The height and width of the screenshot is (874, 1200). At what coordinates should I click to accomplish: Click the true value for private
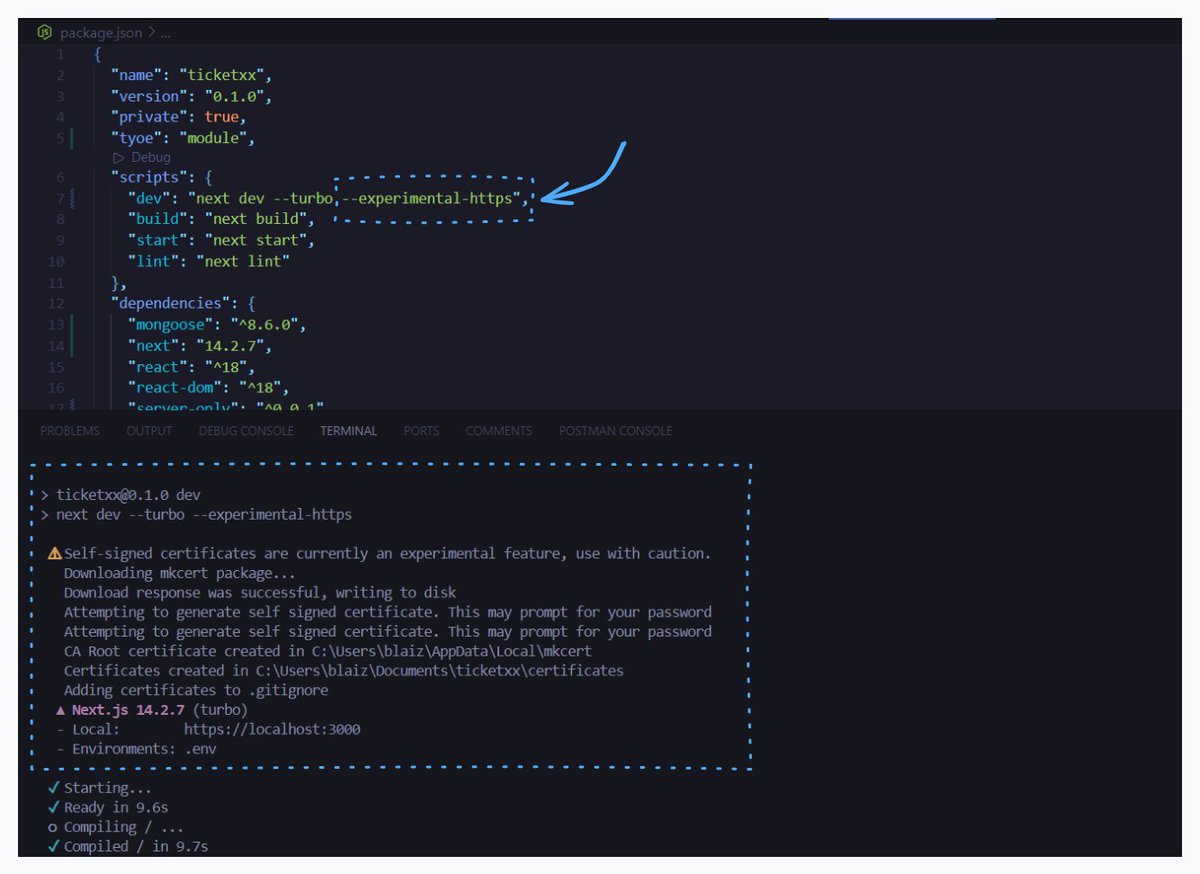coord(221,118)
